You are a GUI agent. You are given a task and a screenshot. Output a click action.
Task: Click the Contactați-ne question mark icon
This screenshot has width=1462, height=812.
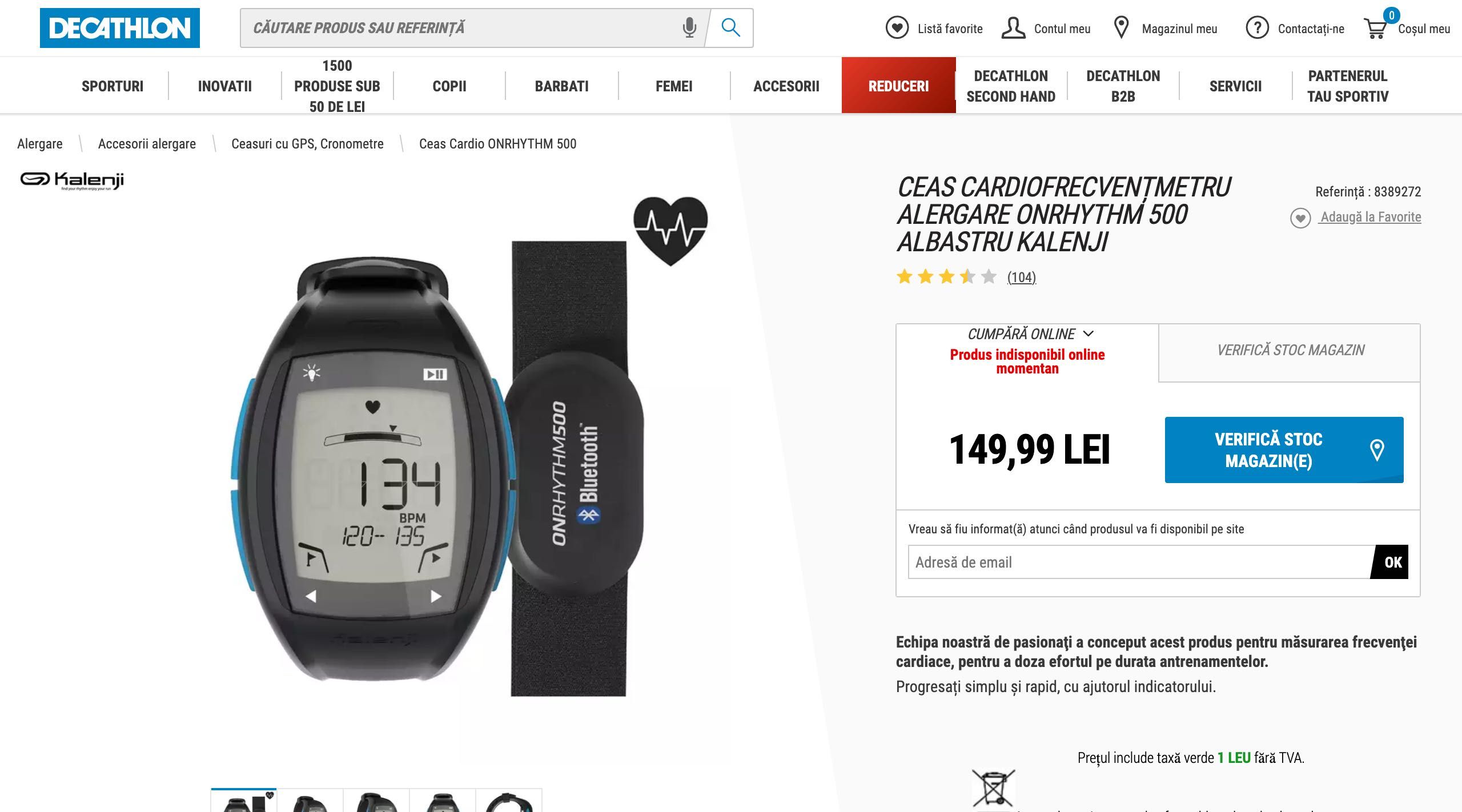[1257, 28]
